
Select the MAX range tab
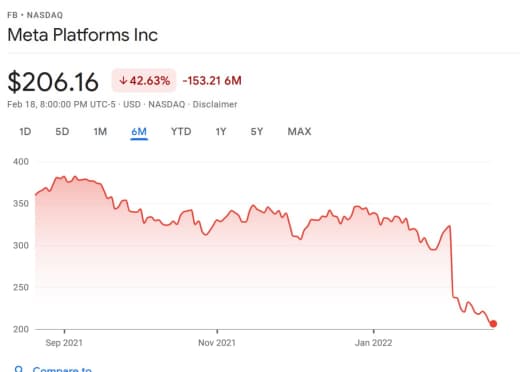pyautogui.click(x=299, y=132)
